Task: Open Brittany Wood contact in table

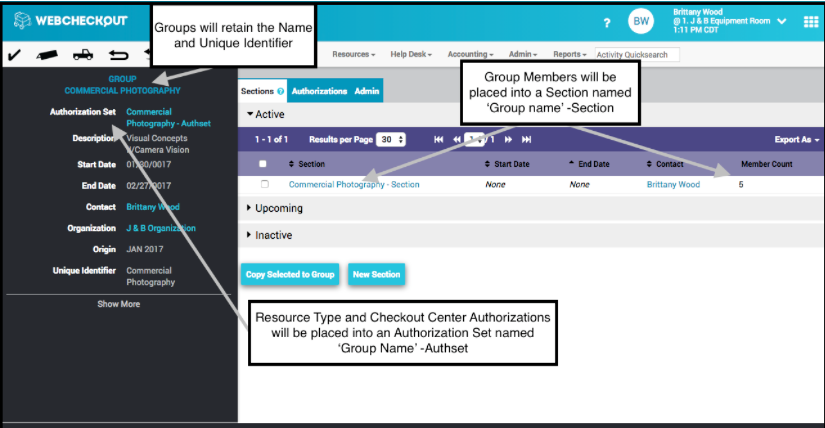Action: click(673, 184)
